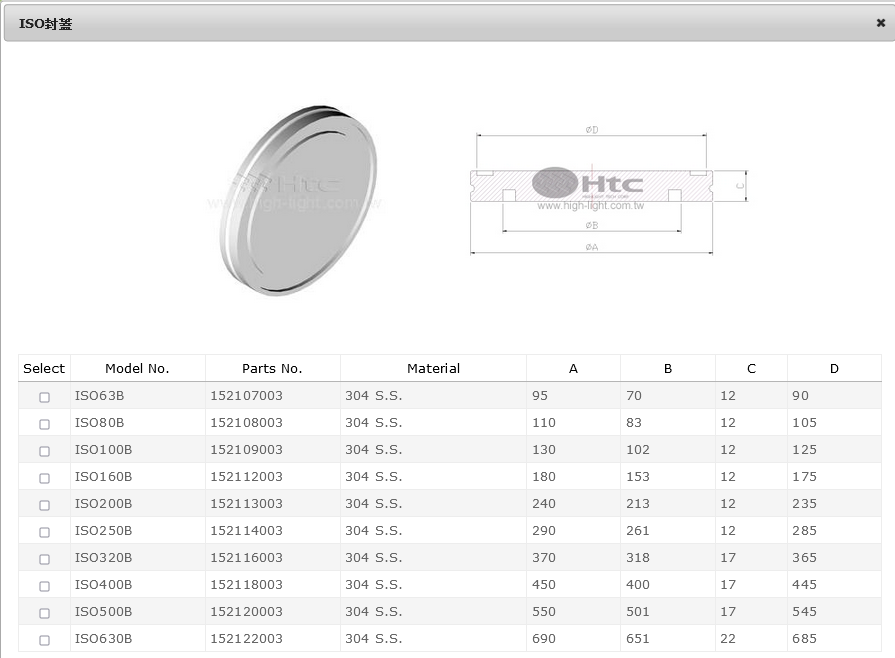Click the Model No. column header

click(137, 368)
